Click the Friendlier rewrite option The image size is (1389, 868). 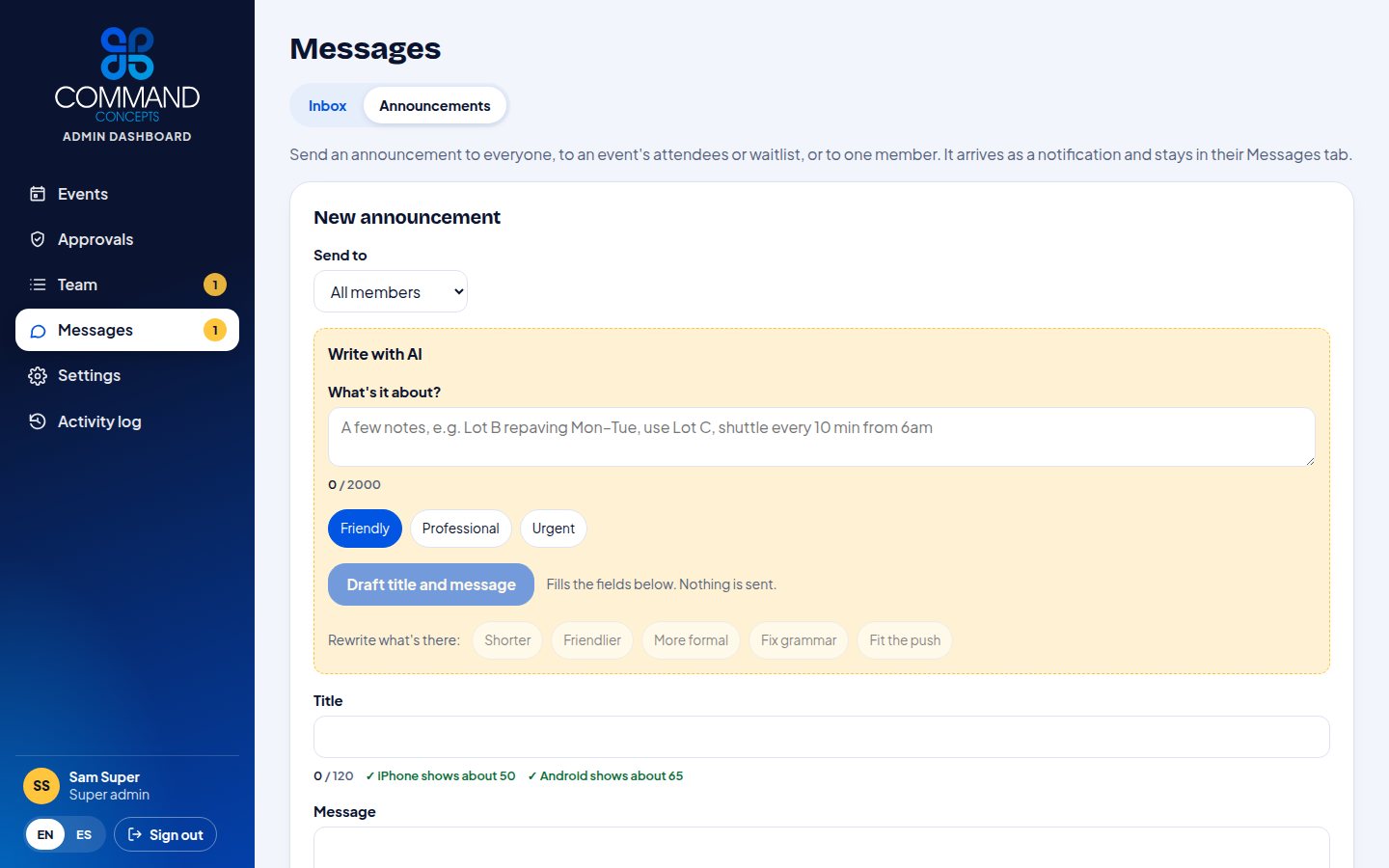coord(592,640)
